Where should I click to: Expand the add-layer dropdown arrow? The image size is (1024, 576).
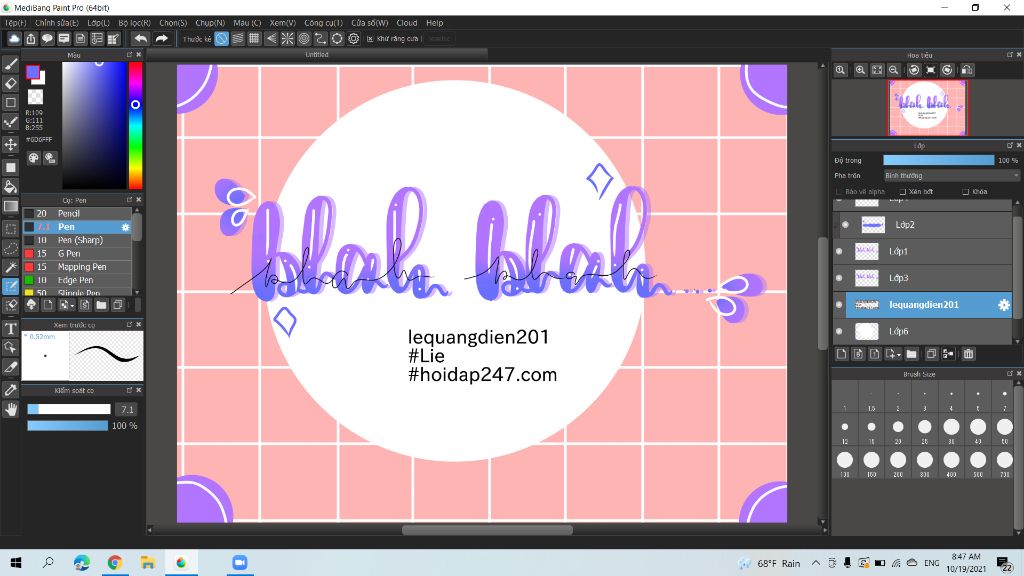tap(899, 355)
